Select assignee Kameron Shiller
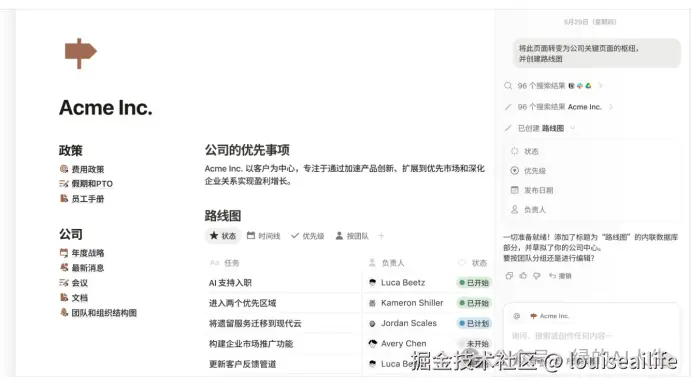This screenshot has height=386, width=691. (406, 303)
